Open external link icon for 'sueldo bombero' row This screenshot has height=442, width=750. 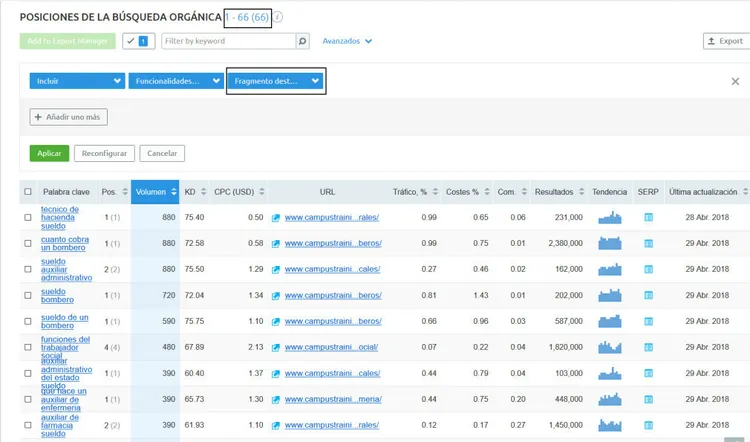tap(276, 296)
